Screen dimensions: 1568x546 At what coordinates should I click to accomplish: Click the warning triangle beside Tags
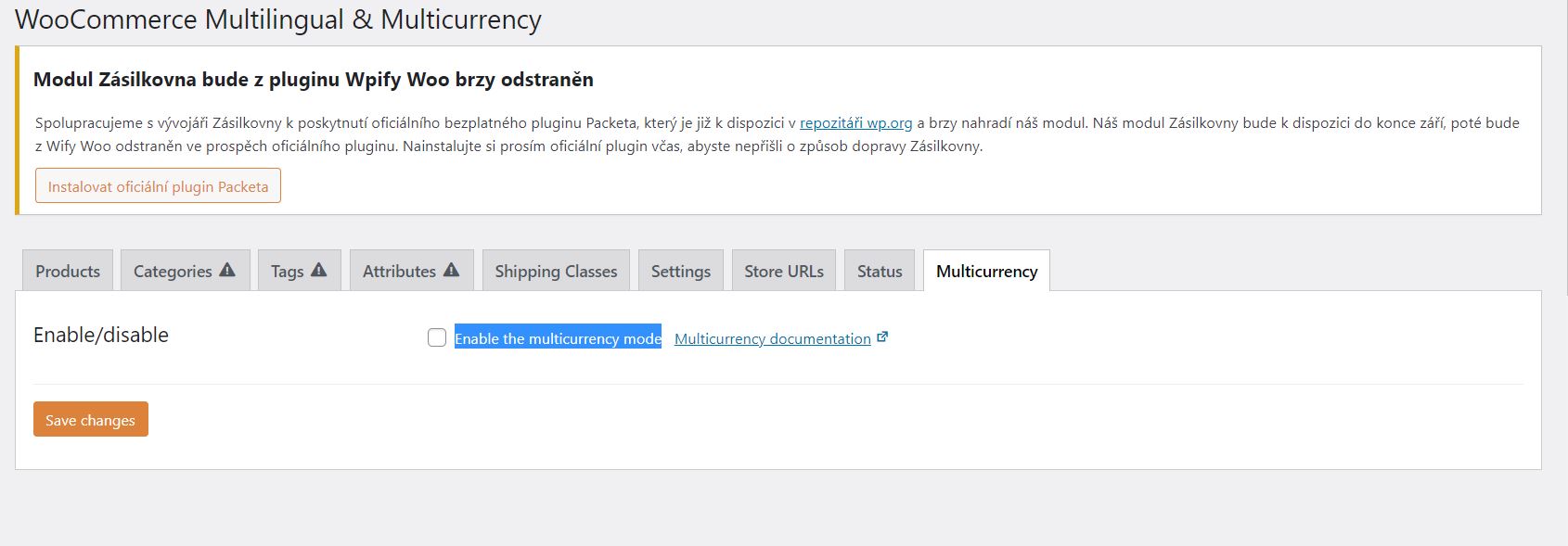tap(319, 270)
